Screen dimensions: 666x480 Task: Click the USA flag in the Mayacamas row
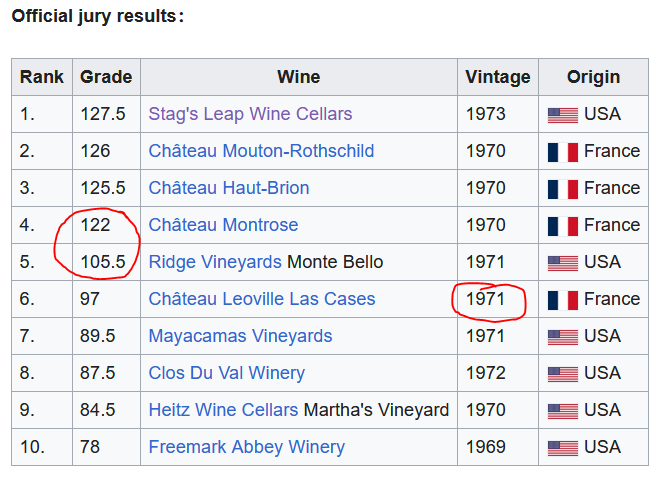[562, 337]
